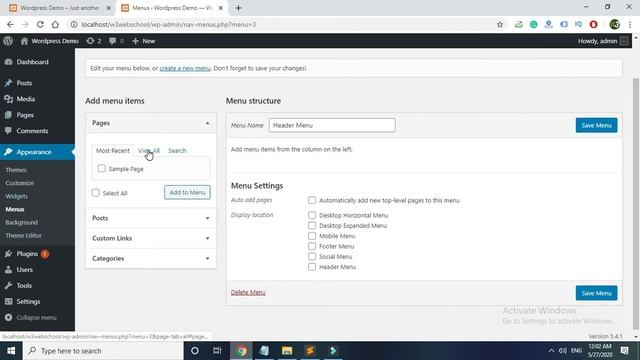Open the Chrome profile avatar
Viewport: 640px width, 360px height.
click(614, 24)
